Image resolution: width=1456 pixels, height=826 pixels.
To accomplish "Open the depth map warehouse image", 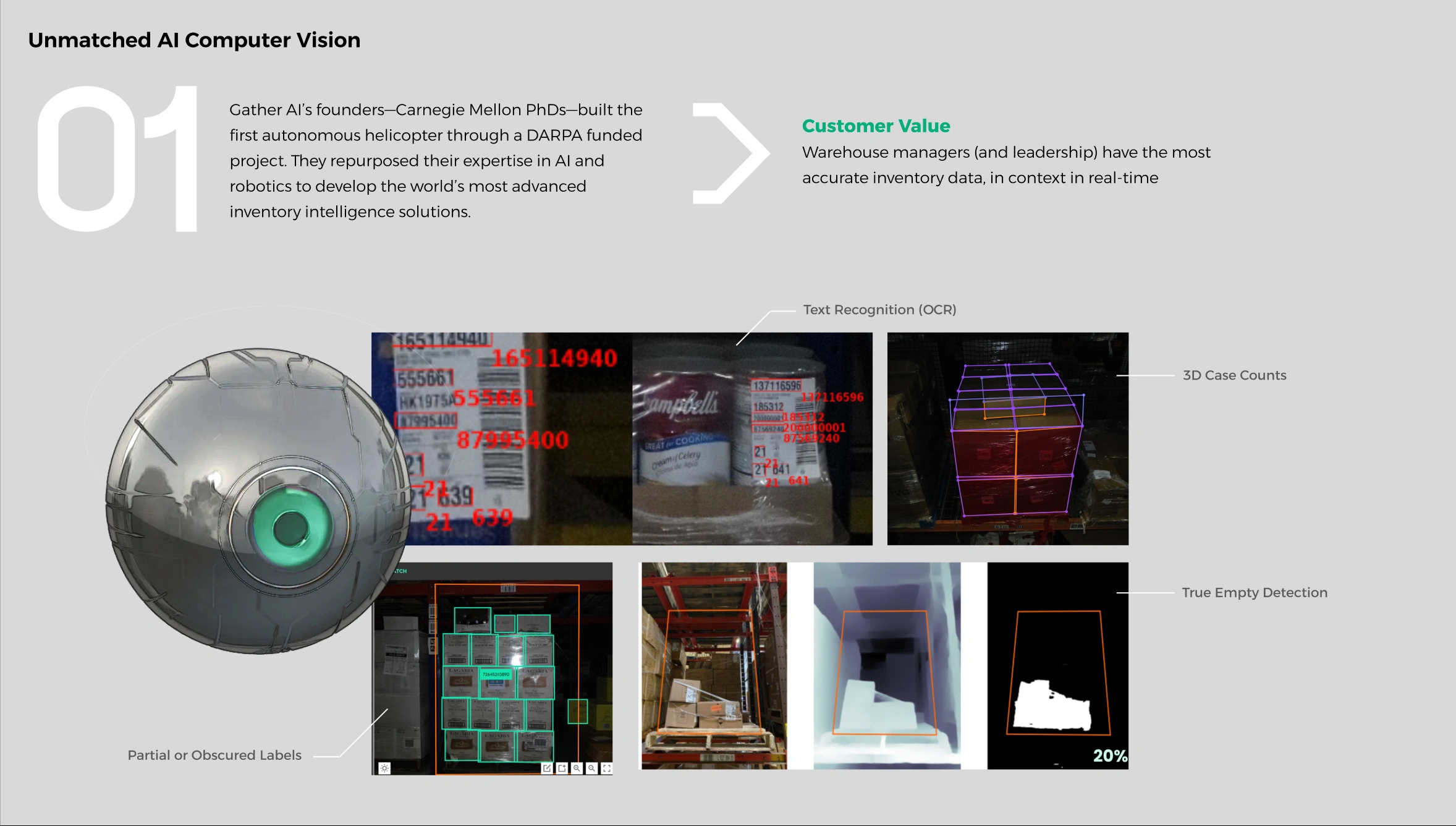I will click(887, 666).
